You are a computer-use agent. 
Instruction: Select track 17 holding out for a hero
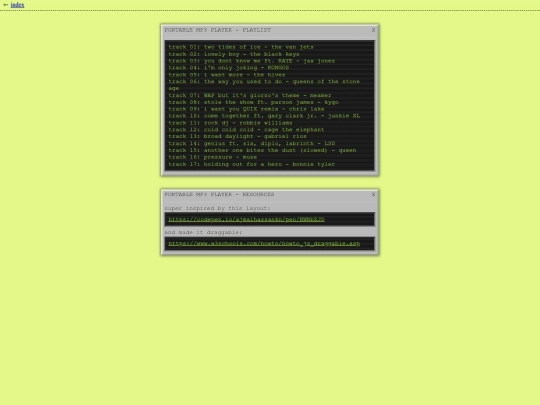point(252,164)
